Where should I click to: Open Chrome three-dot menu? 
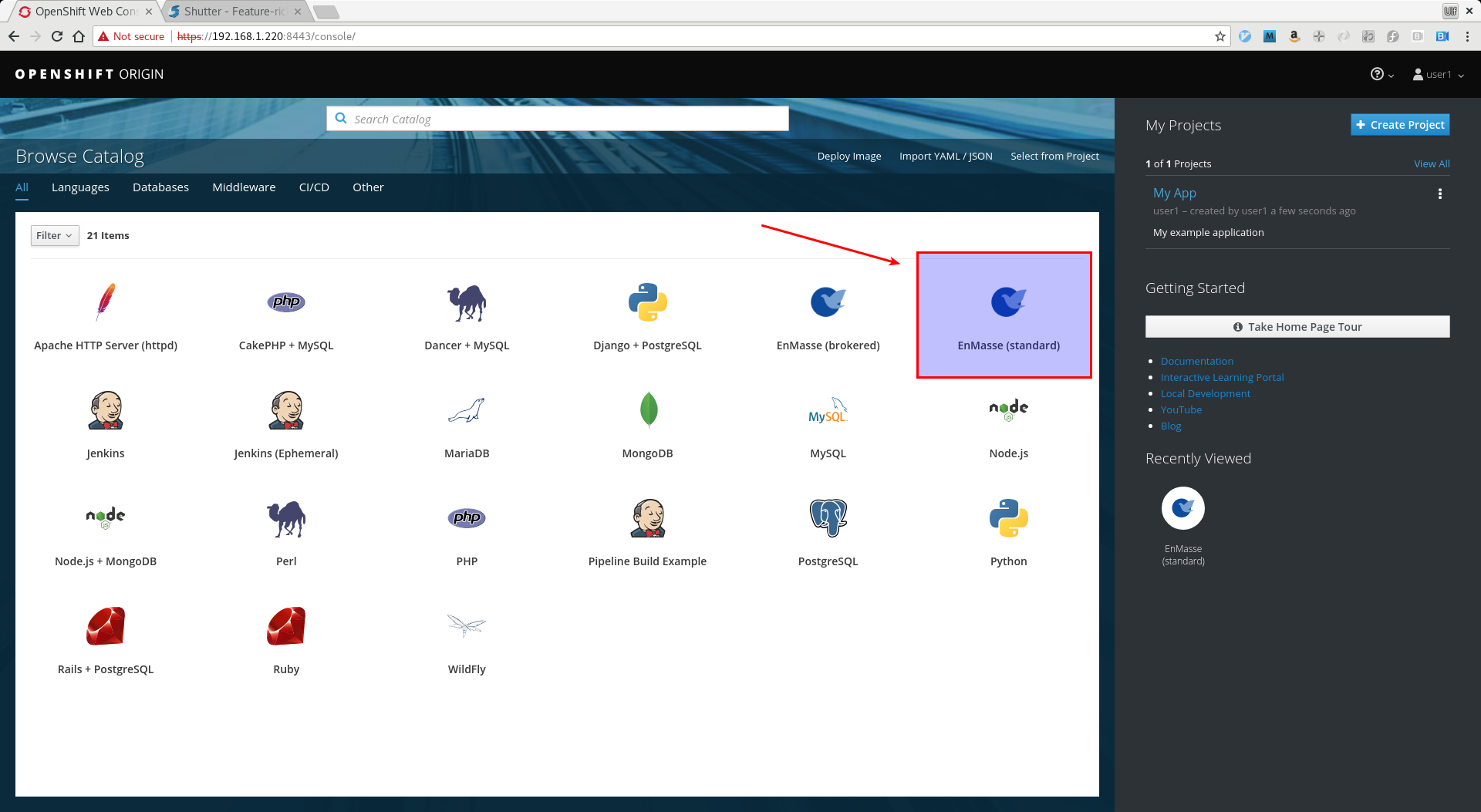point(1467,36)
